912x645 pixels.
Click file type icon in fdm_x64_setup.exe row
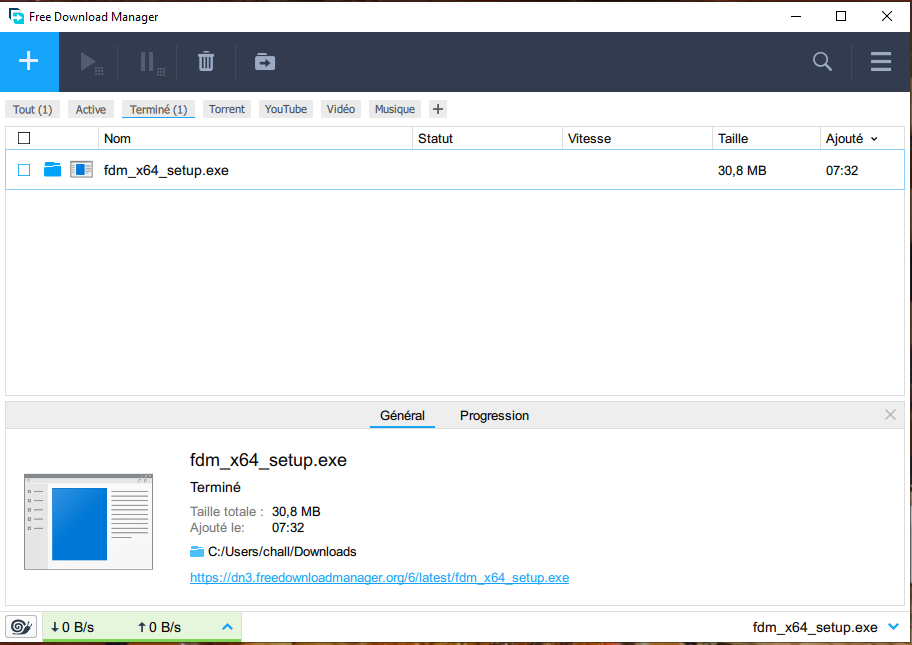pos(81,169)
